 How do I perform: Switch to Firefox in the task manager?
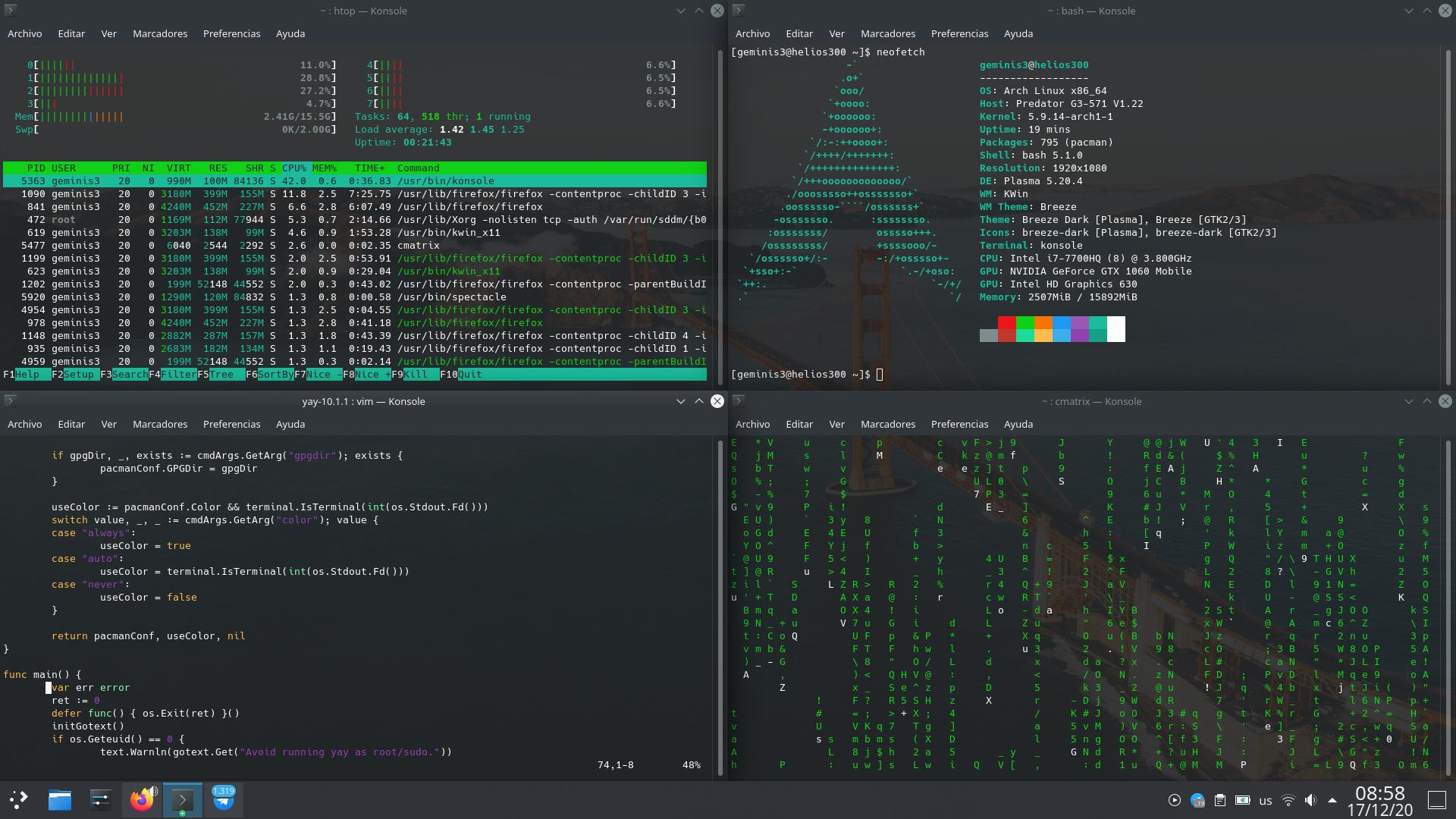141,800
